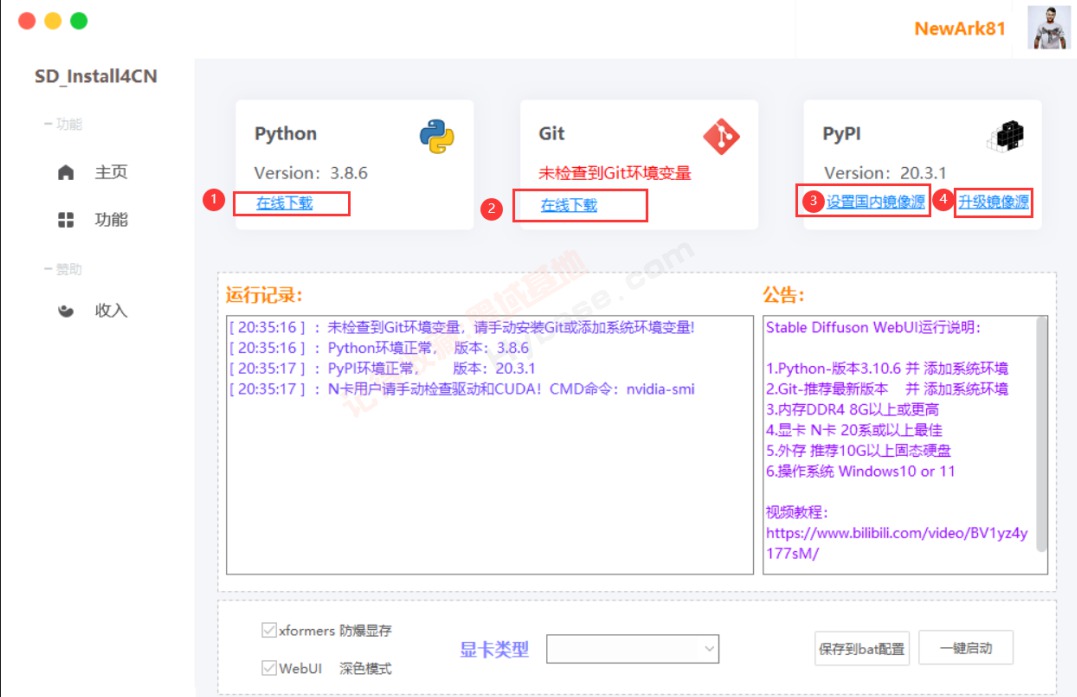Click the Python 在线下载 link
Screen dimensions: 1077x697
(x=284, y=203)
